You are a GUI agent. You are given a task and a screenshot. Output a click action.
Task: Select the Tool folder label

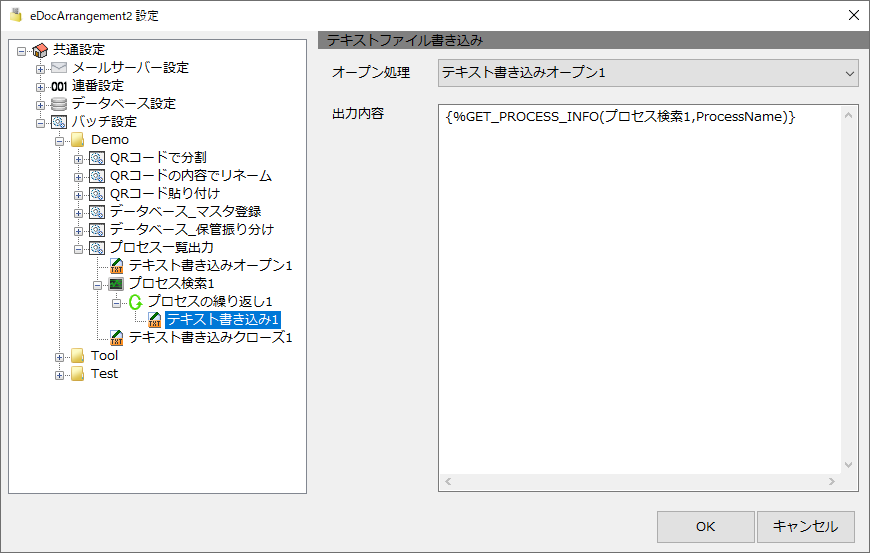point(104,356)
